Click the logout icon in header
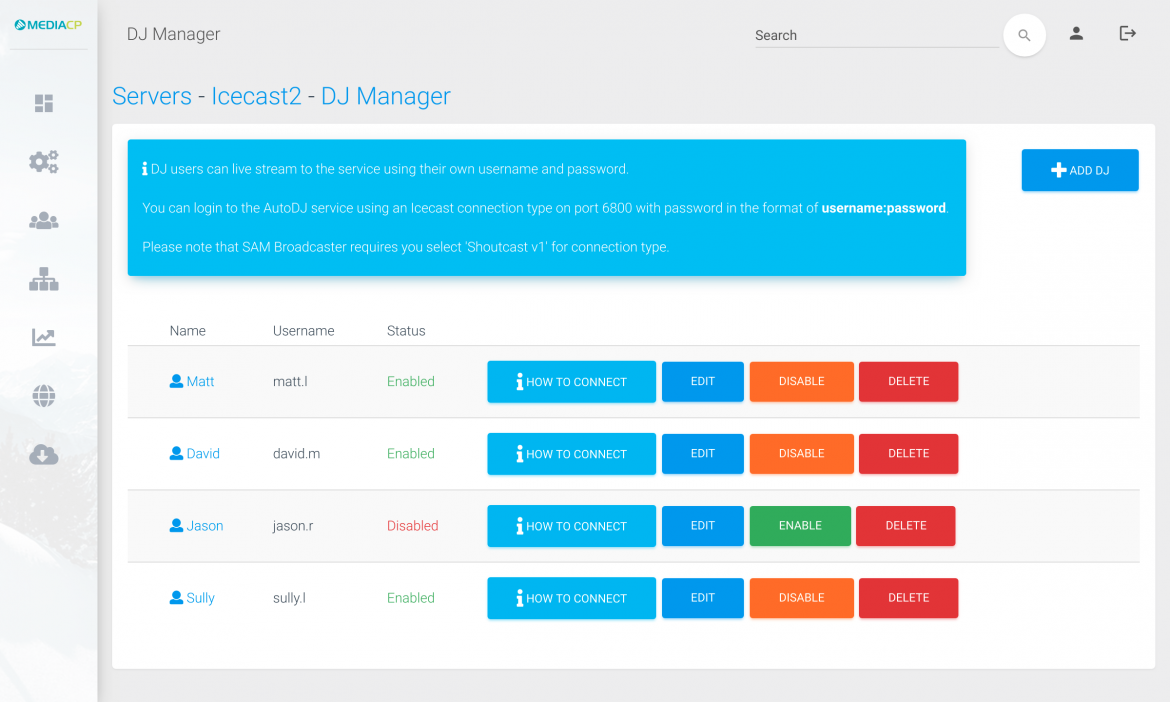Screen dimensions: 1170x702 click(x=1128, y=34)
